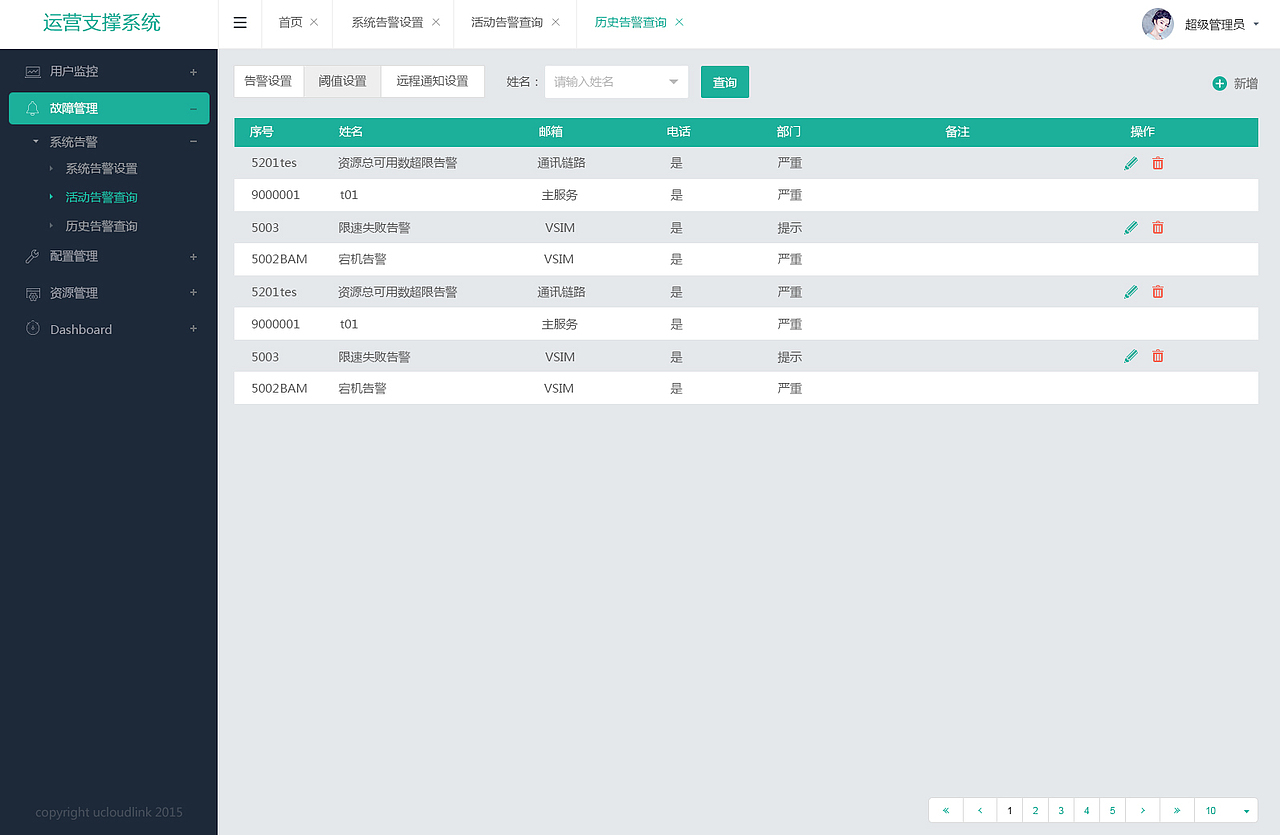Click the green plus icon next to 新增
The image size is (1280, 835).
point(1220,84)
